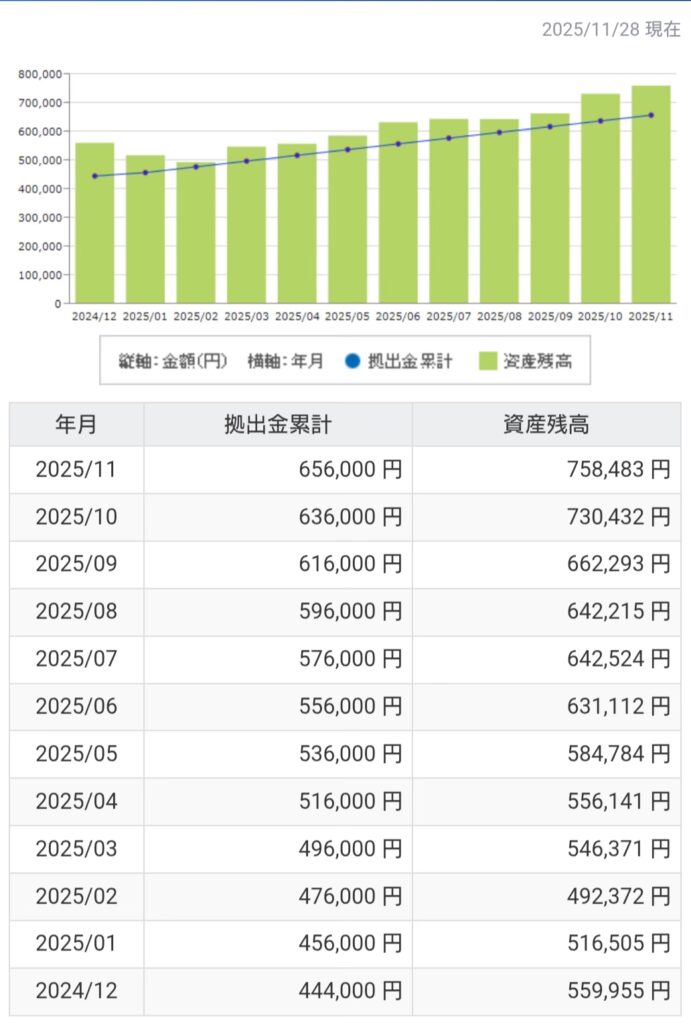The height and width of the screenshot is (1024, 691).
Task: Click the 資産残高 table column header
Action: pyautogui.click(x=546, y=424)
